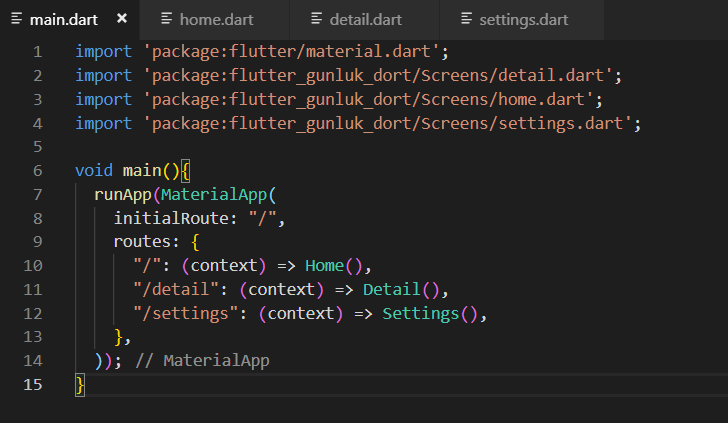Screen dimensions: 728x423
Task: Click the "/settings" route string
Action: tap(186, 313)
